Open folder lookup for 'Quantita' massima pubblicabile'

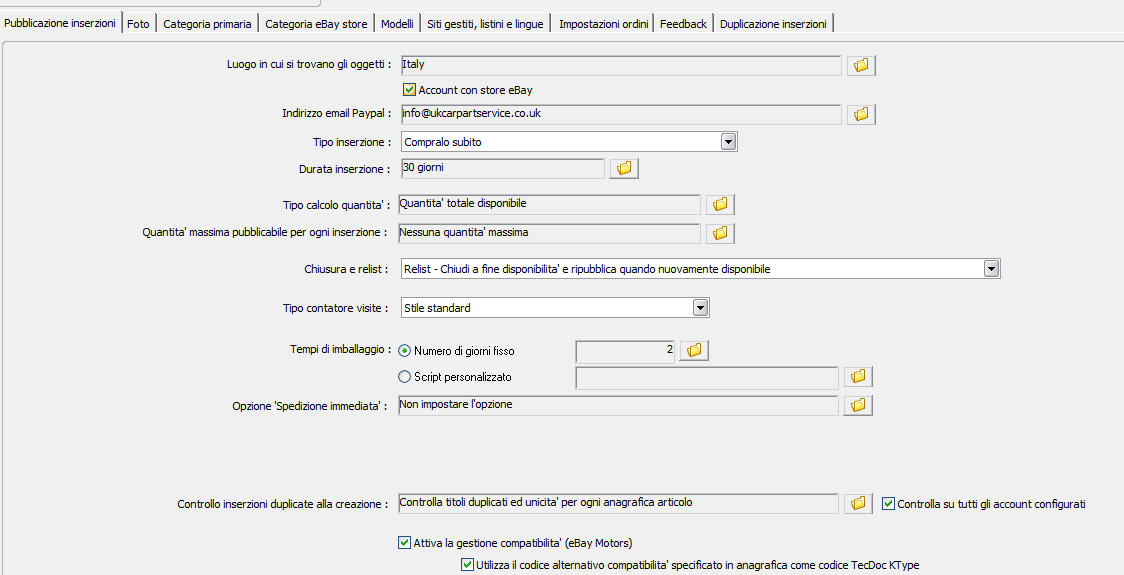[720, 234]
